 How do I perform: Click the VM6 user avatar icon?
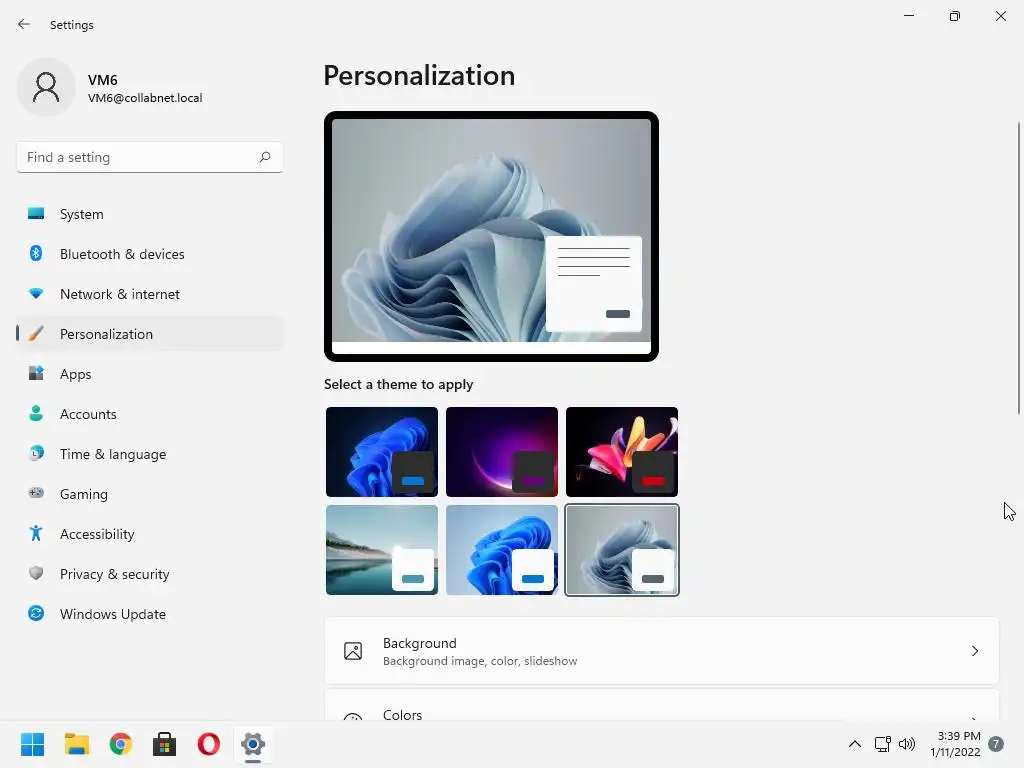46,87
